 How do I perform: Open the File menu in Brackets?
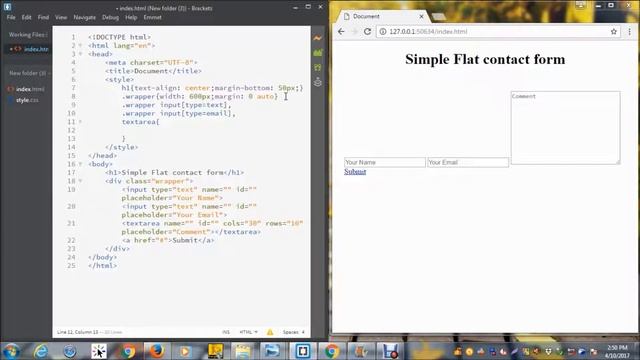[x=11, y=17]
